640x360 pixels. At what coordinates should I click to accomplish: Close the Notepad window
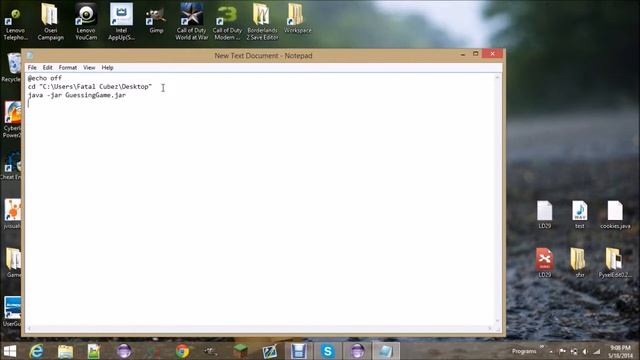click(492, 54)
